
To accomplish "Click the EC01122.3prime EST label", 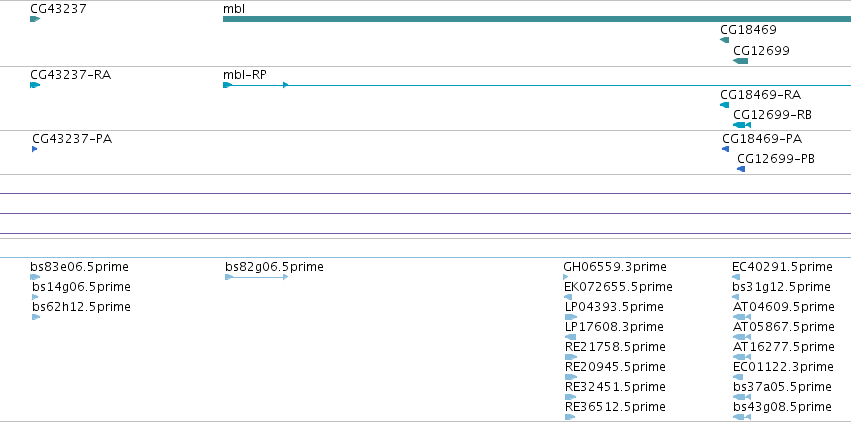I will [x=783, y=367].
